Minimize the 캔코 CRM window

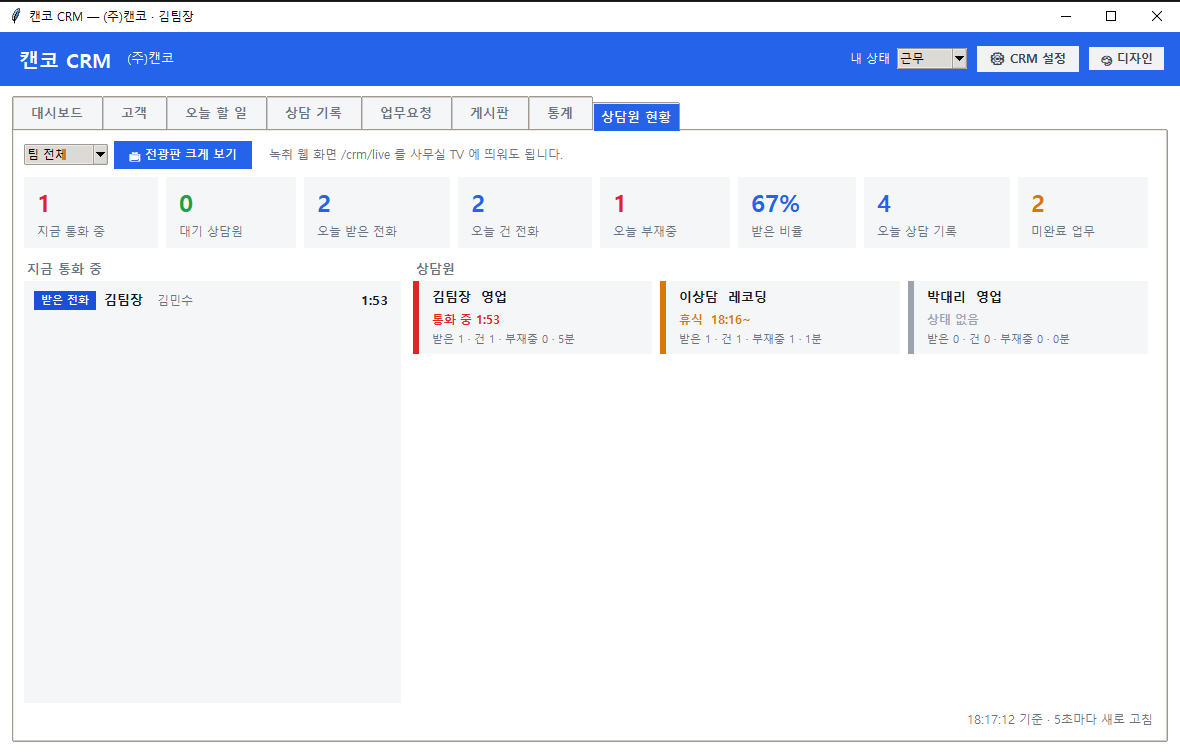click(1066, 16)
